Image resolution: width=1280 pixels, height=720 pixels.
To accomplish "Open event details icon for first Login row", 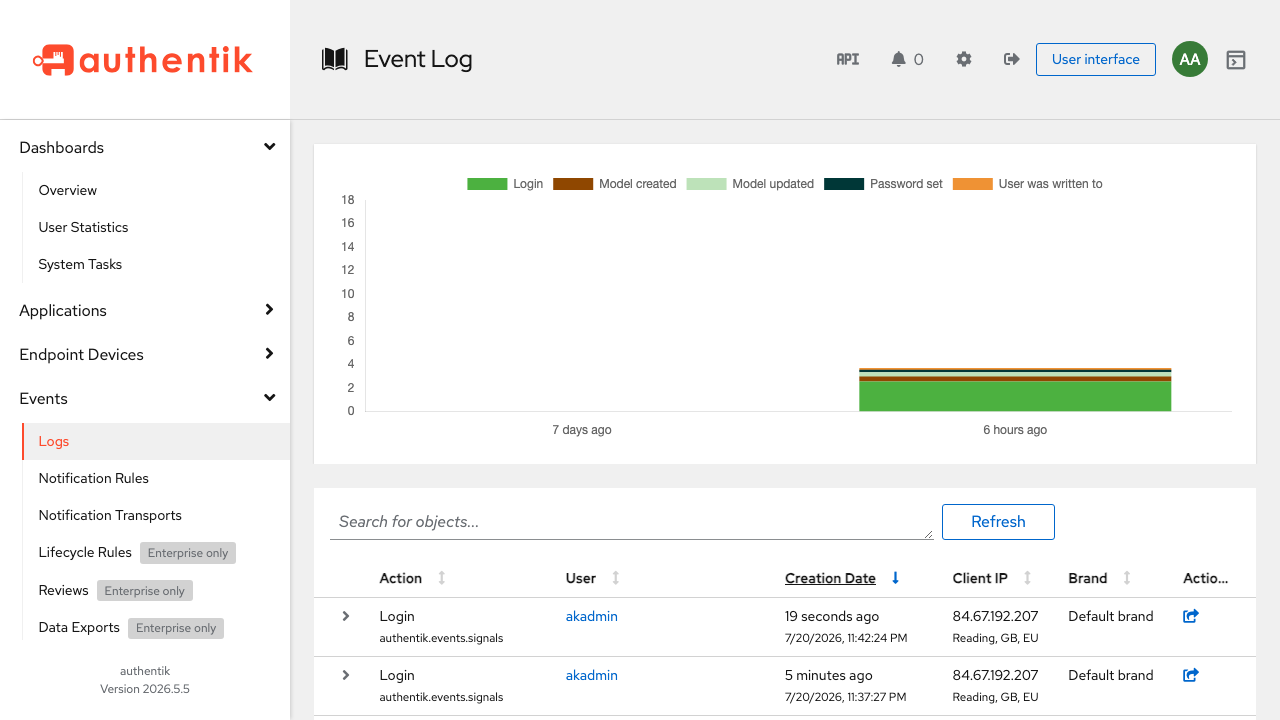I will pos(1191,616).
